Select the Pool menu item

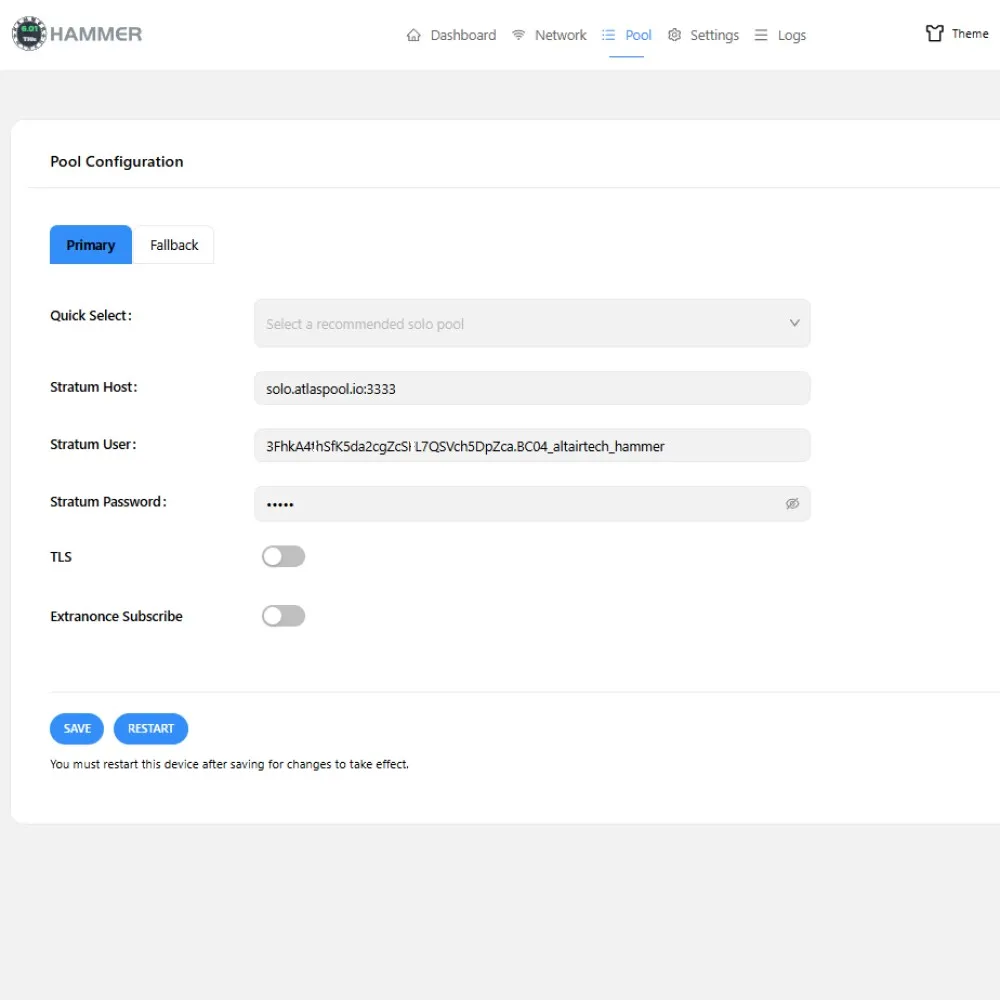[x=626, y=35]
